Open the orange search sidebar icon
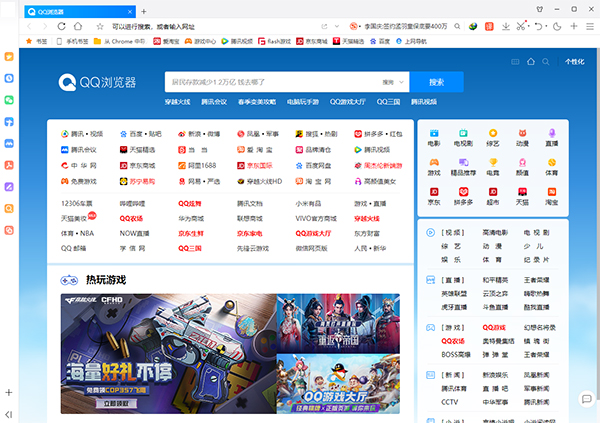This screenshot has width=600, height=423. (x=9, y=209)
